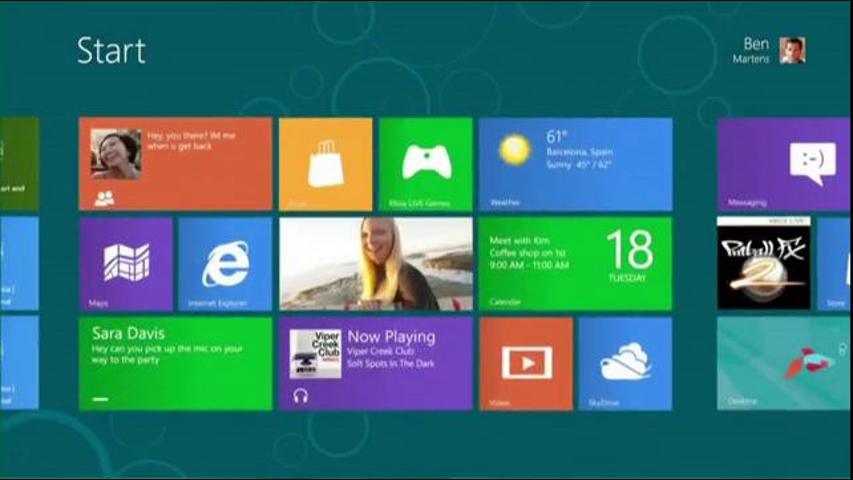The height and width of the screenshot is (480, 853).
Task: Click the Start heading text
Action: point(112,51)
